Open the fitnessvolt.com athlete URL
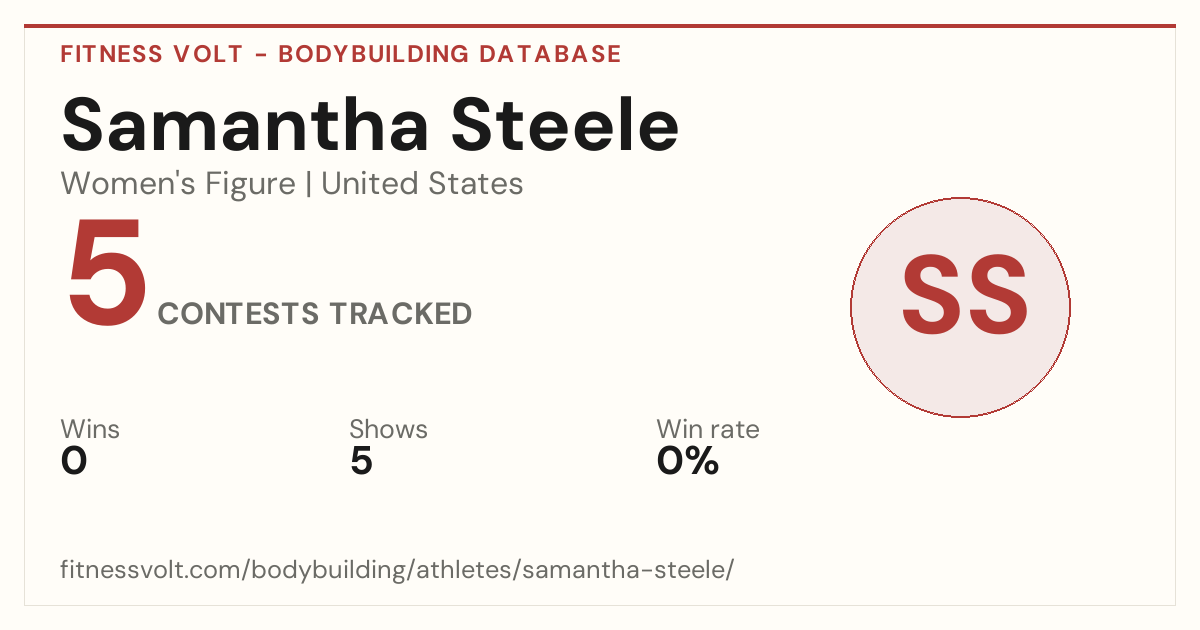The height and width of the screenshot is (630, 1200). 398,570
